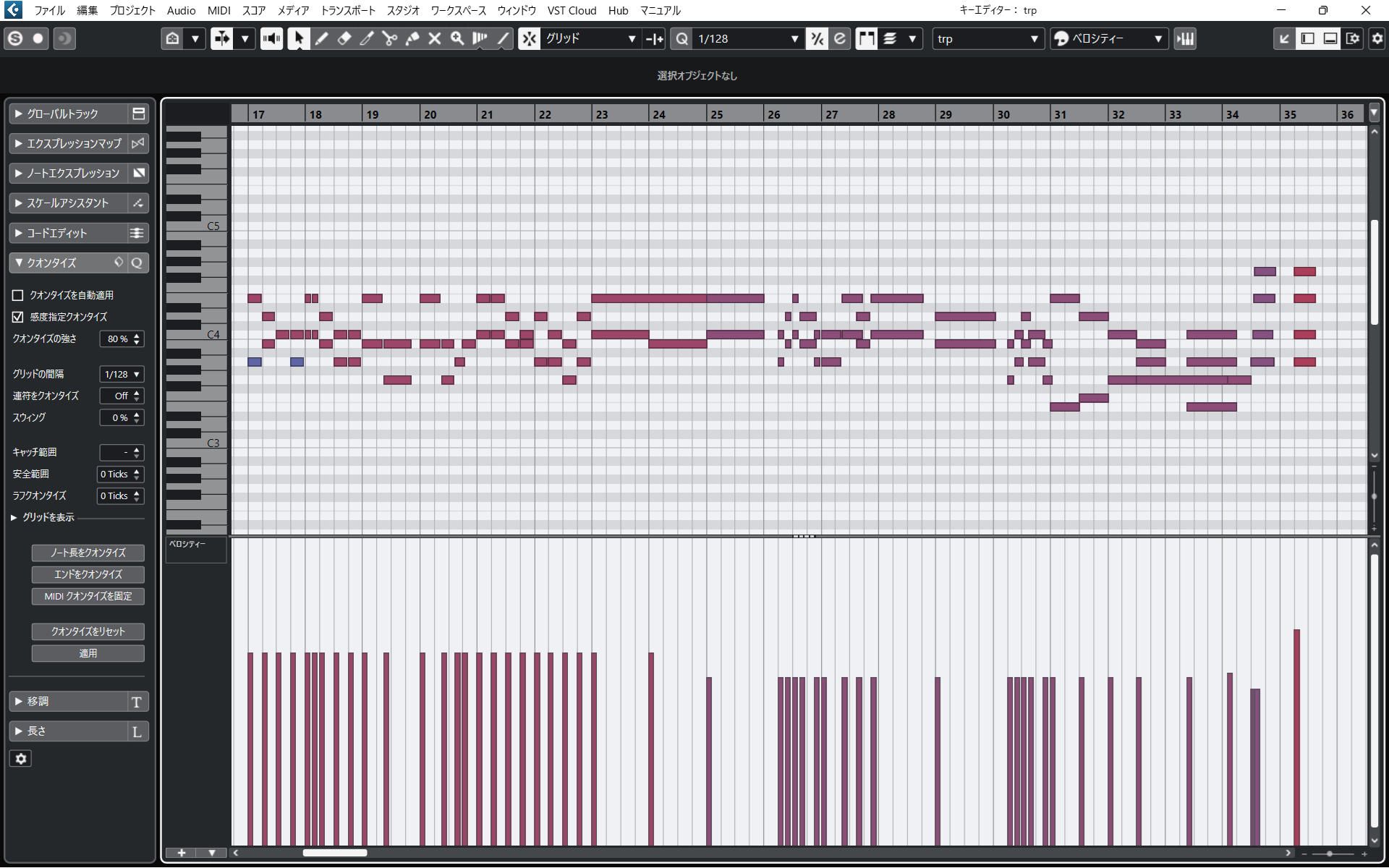Select the Line tool
1389x868 pixels.
503,39
